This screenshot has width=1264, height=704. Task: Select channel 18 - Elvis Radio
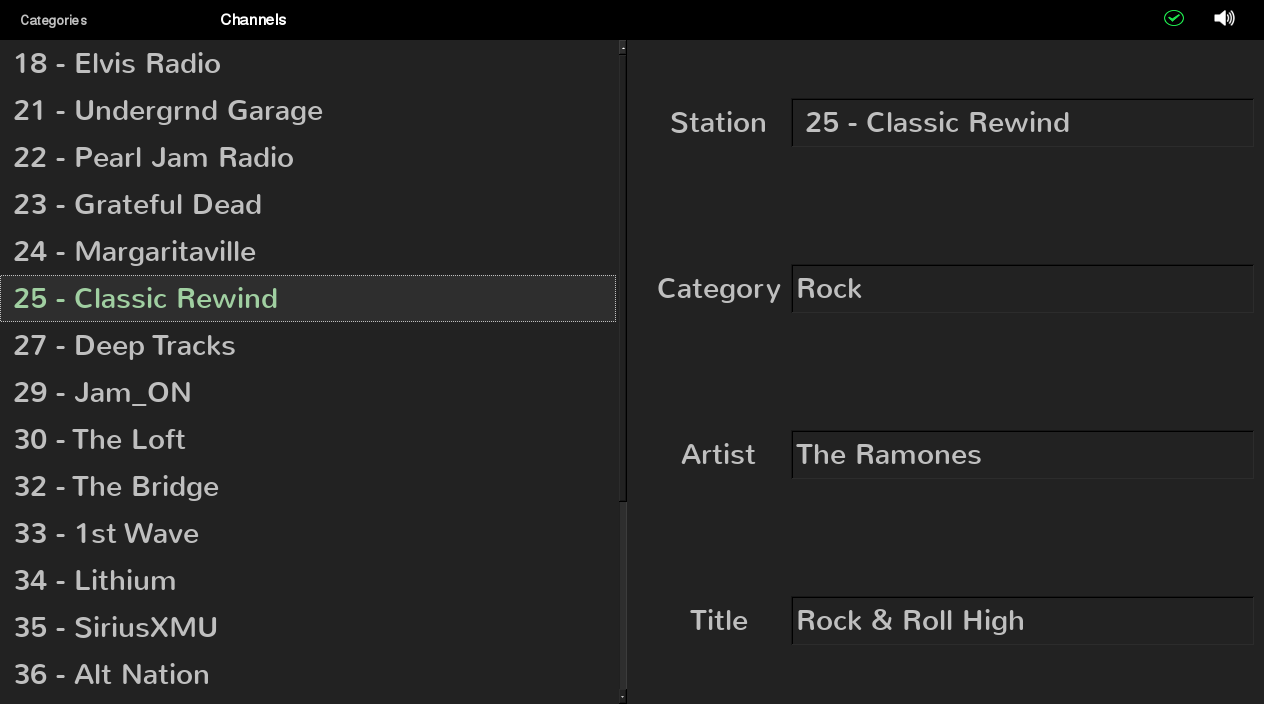click(308, 63)
